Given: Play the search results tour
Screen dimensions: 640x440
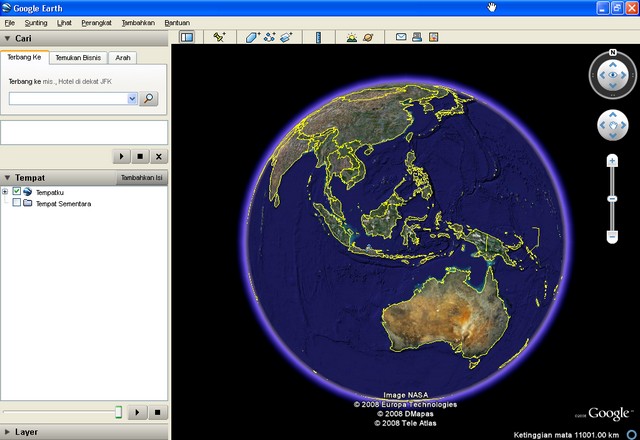Looking at the screenshot, I should [x=121, y=156].
